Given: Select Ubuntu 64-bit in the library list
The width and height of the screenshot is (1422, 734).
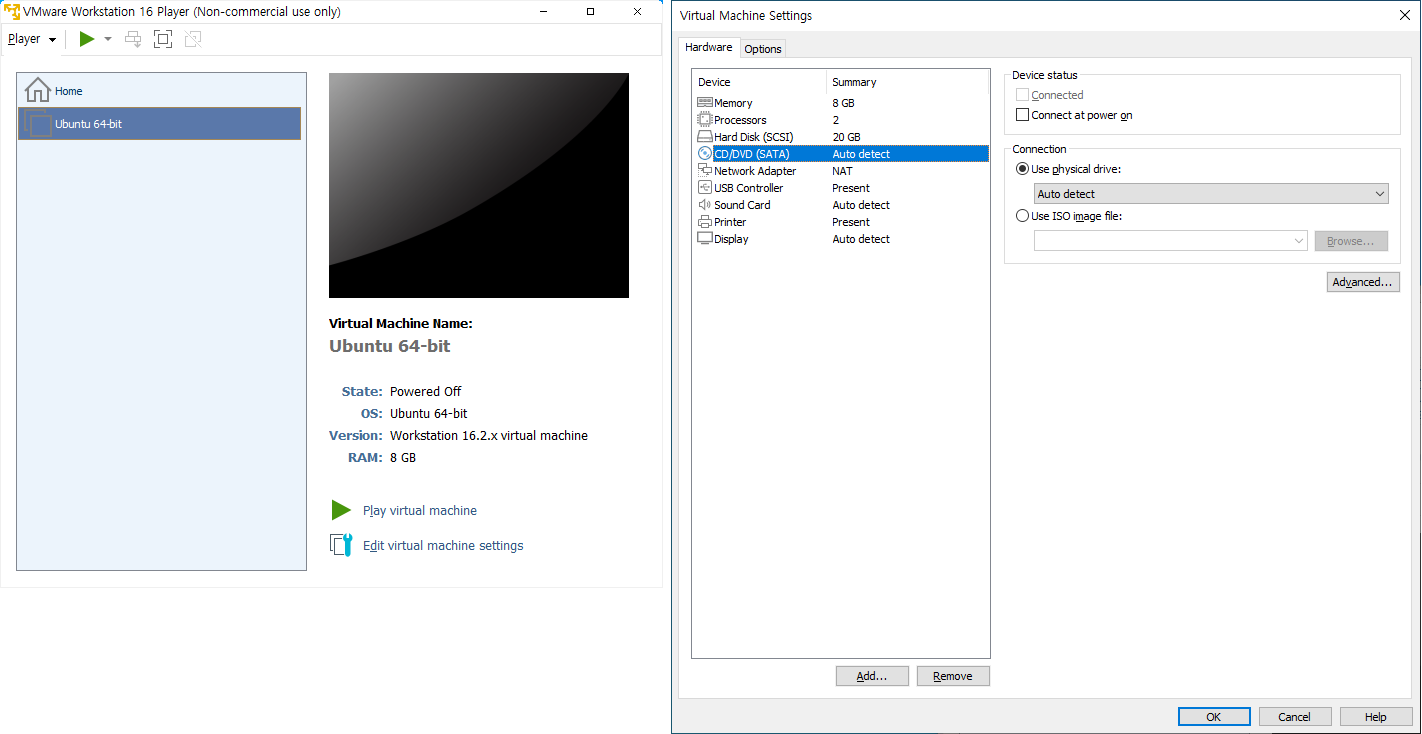Looking at the screenshot, I should 159,124.
